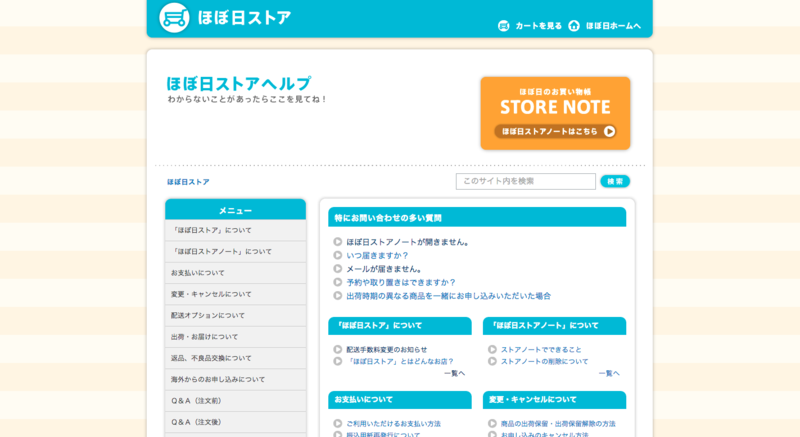Click the ほぼ日ストア cart logo icon
Viewport: 800px width, 437px height.
click(x=174, y=18)
